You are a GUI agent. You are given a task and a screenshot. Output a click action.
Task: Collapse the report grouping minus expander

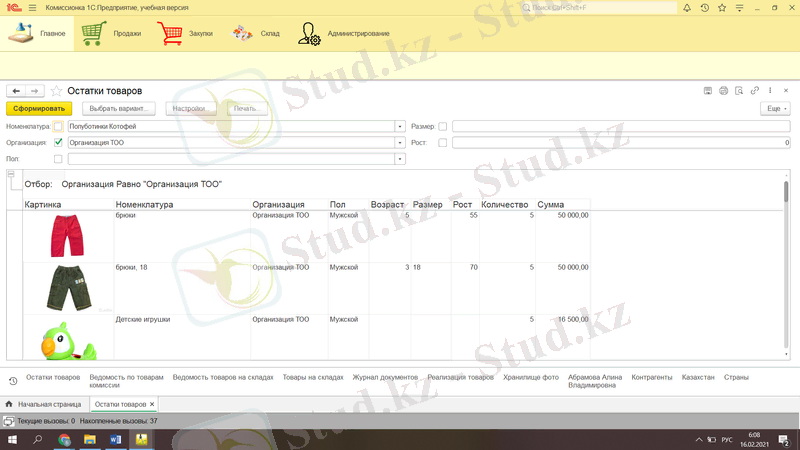11,174
